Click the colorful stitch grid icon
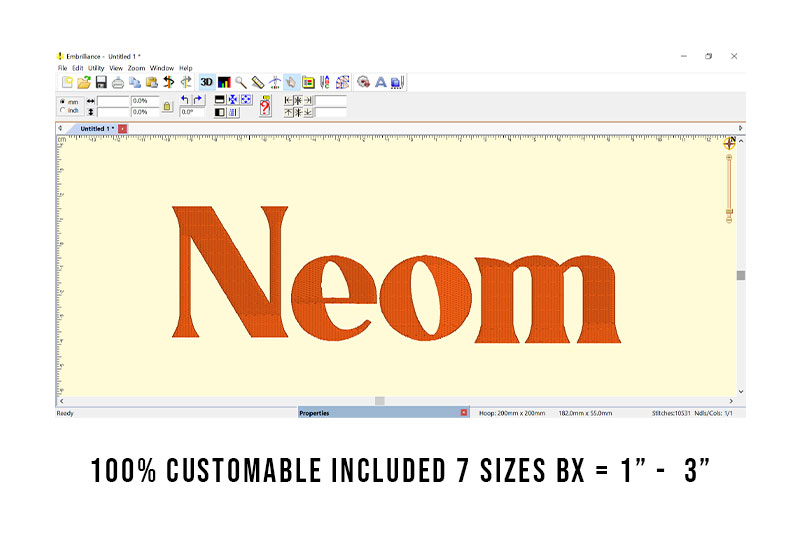This screenshot has height=533, width=800. 342,82
